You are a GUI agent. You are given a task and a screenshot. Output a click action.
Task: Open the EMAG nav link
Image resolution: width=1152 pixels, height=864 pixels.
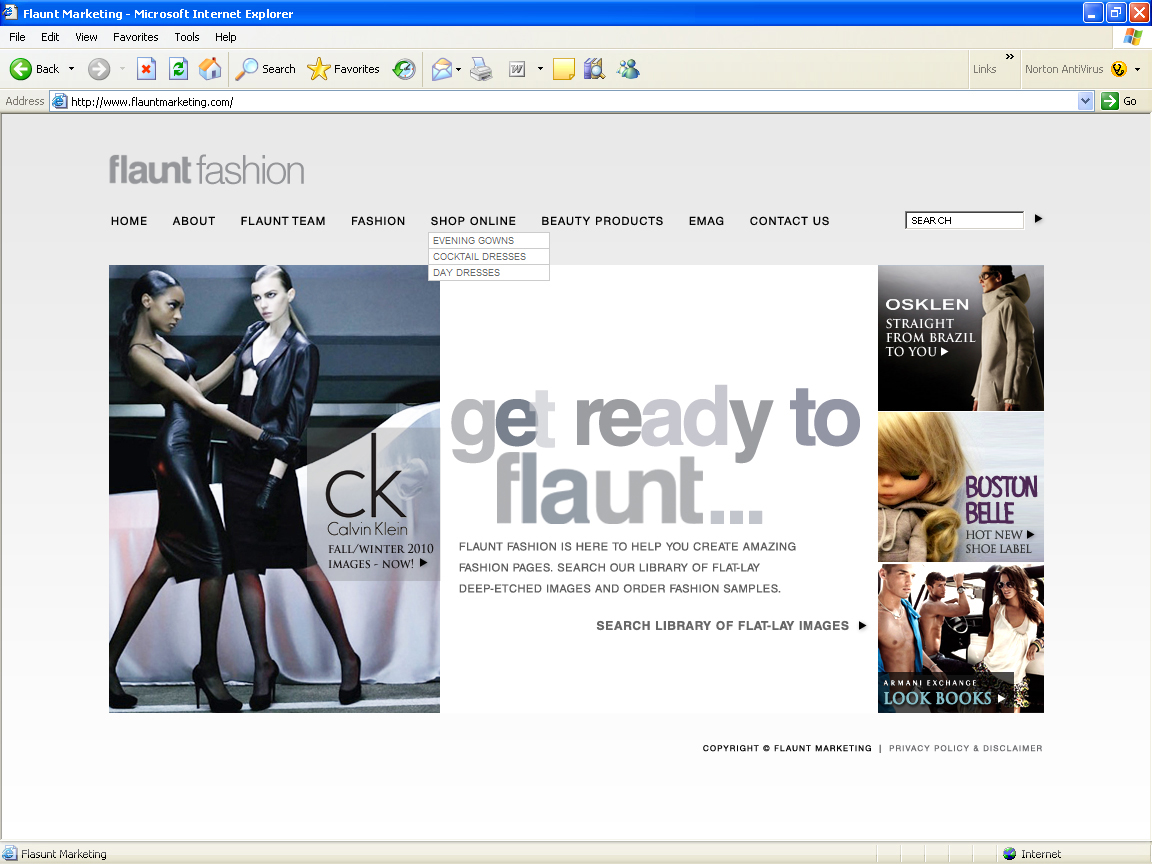(706, 221)
